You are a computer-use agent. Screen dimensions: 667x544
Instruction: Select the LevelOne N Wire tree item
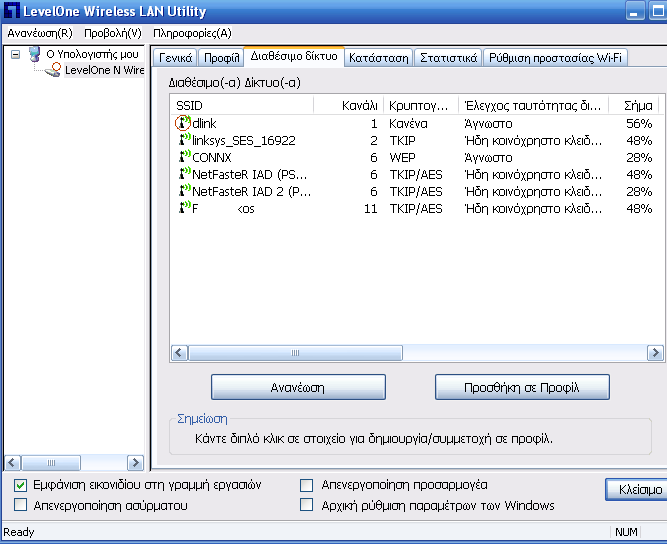tap(105, 70)
